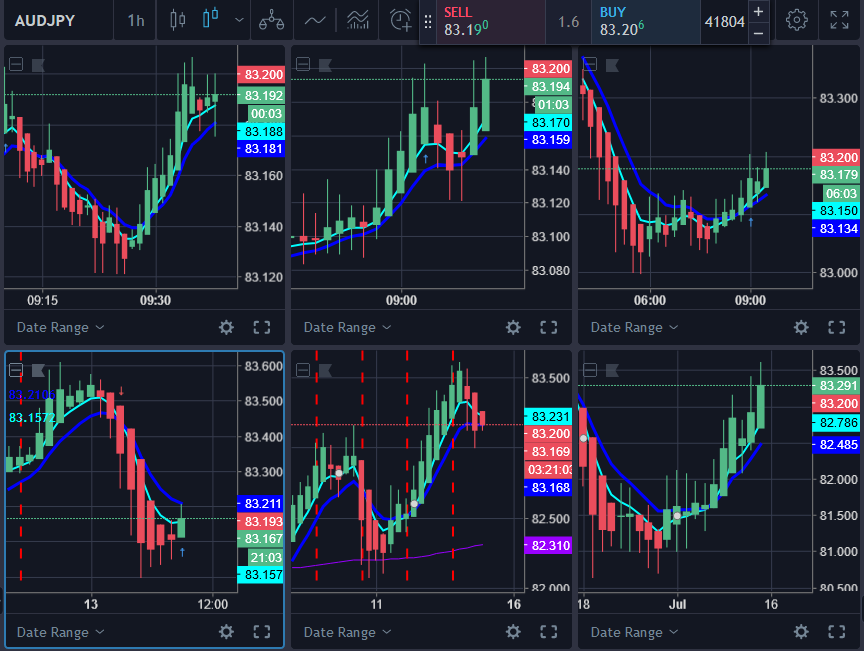Toggle fullscreen mode in top toolbar

840,20
